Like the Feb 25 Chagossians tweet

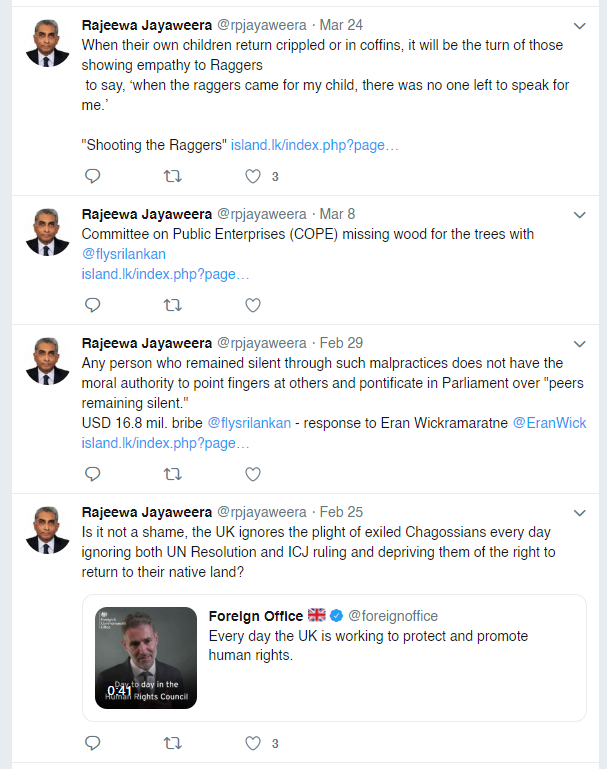coord(253,743)
